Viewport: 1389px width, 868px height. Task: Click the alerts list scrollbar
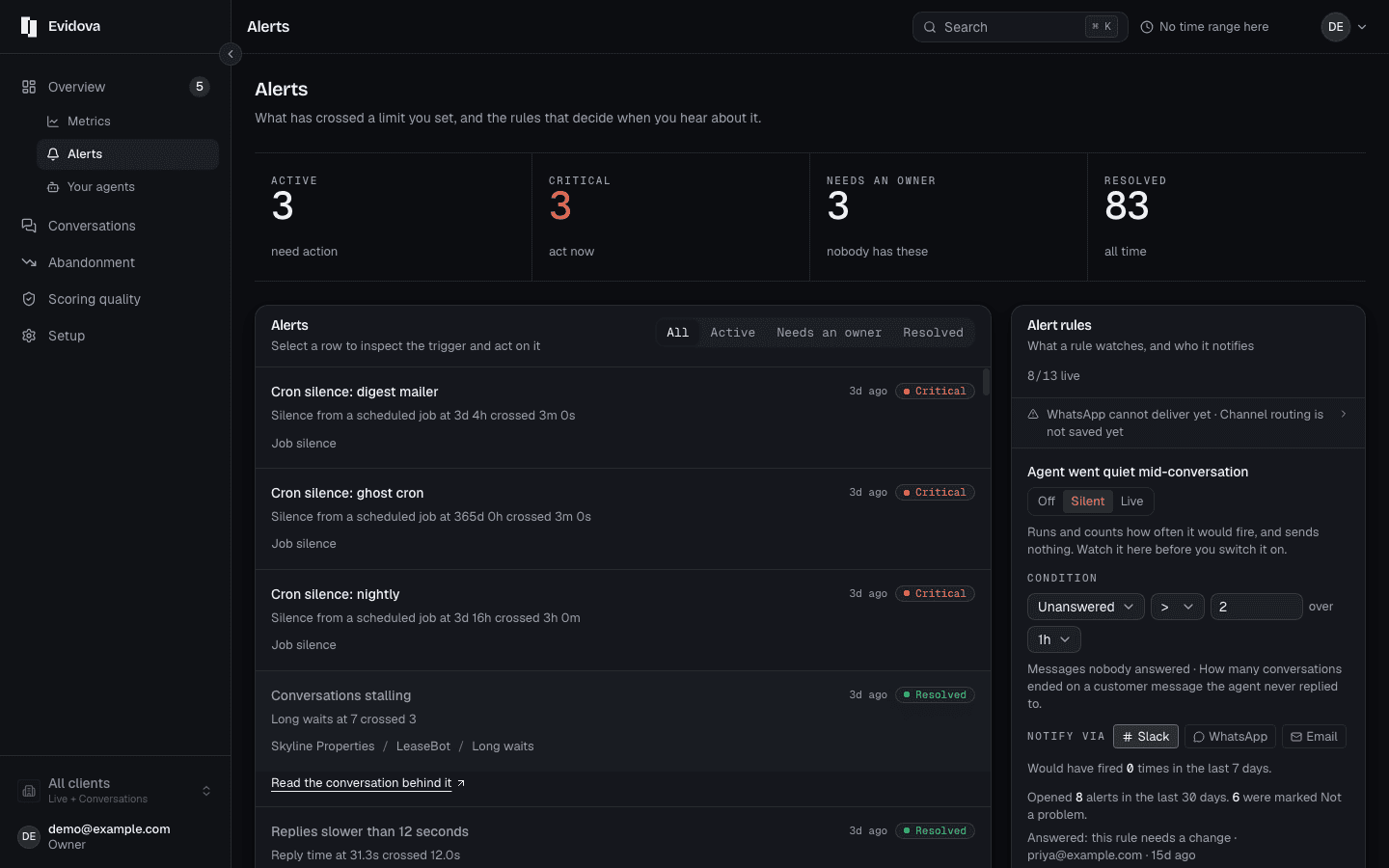click(x=986, y=382)
